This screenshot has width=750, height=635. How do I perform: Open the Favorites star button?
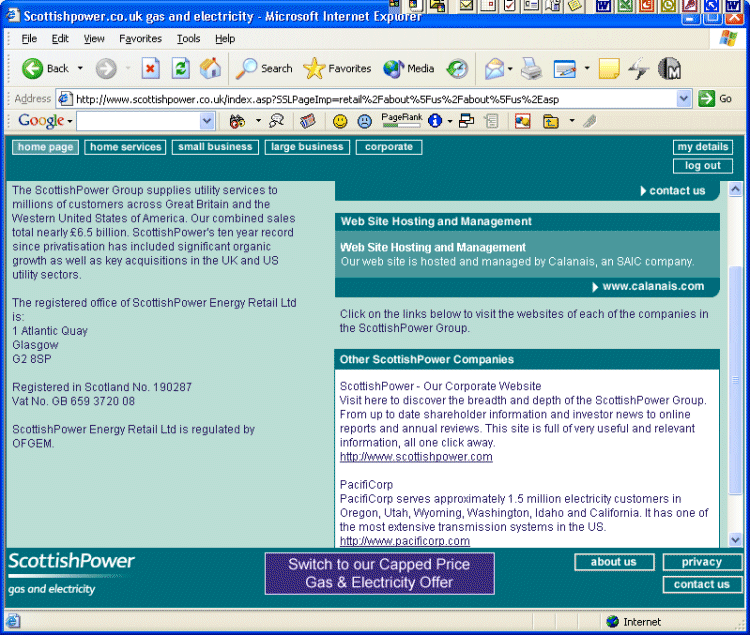337,69
